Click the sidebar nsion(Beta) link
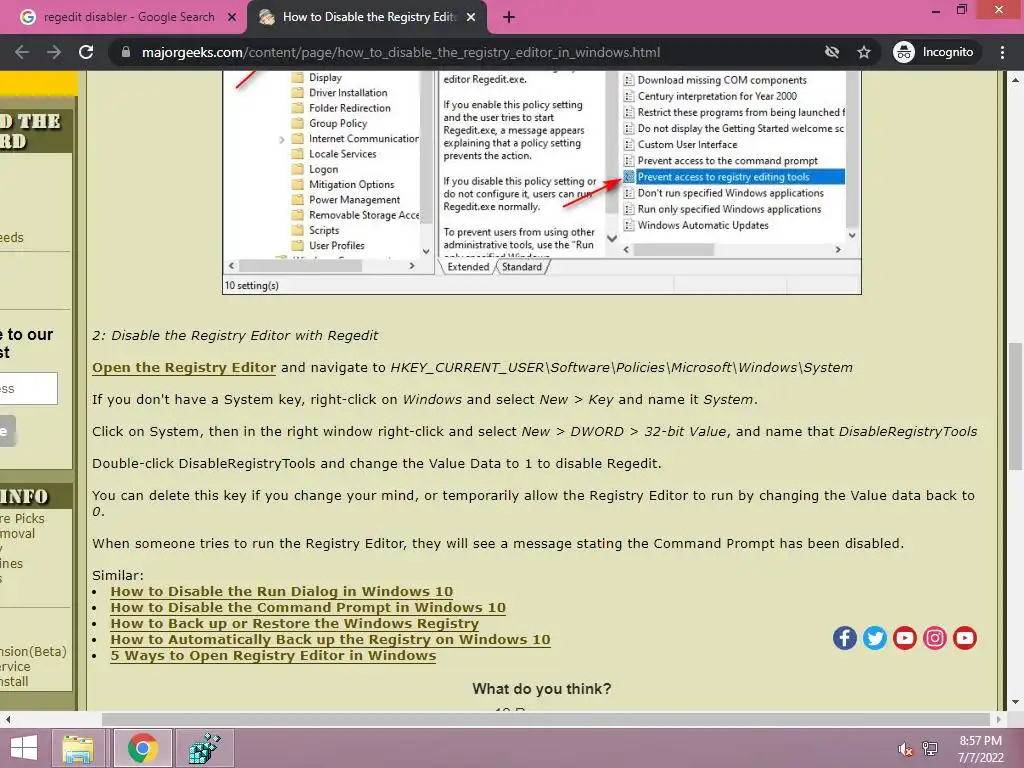The image size is (1024, 768). 33,651
